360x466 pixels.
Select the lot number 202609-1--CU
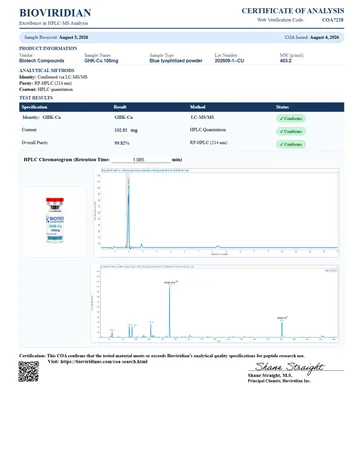click(229, 61)
